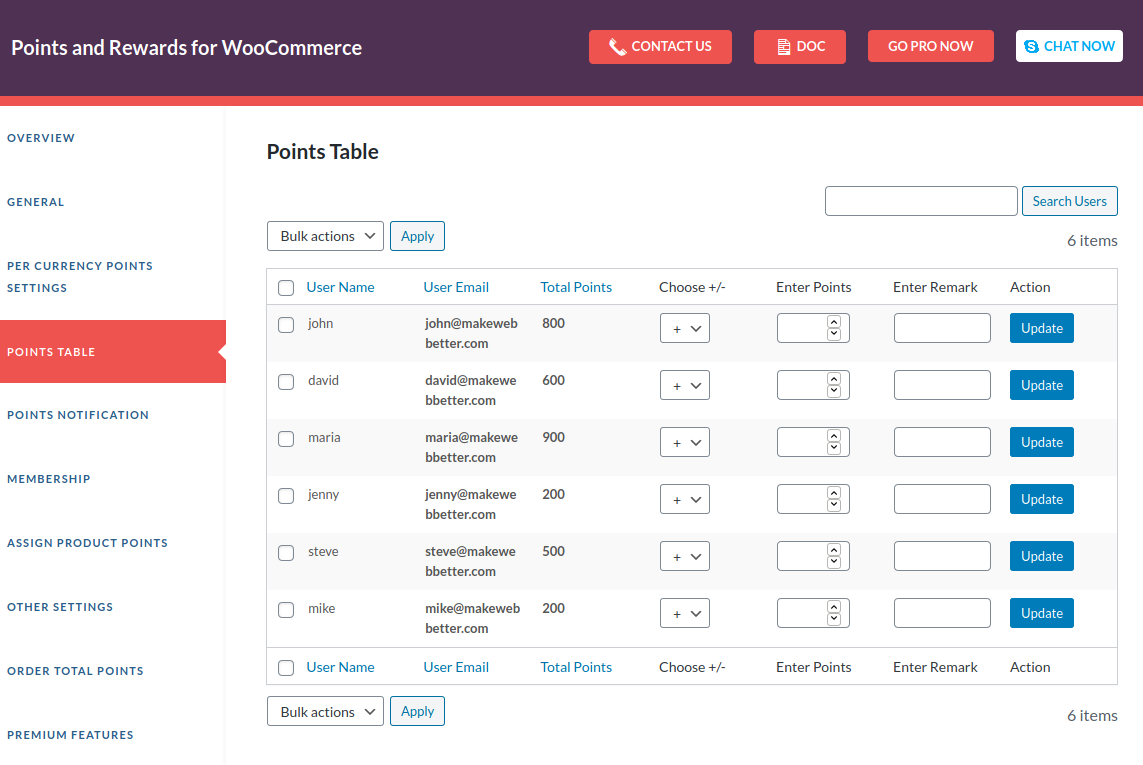The image size is (1143, 765).
Task: Go to the Overview tab
Action: pyautogui.click(x=41, y=138)
